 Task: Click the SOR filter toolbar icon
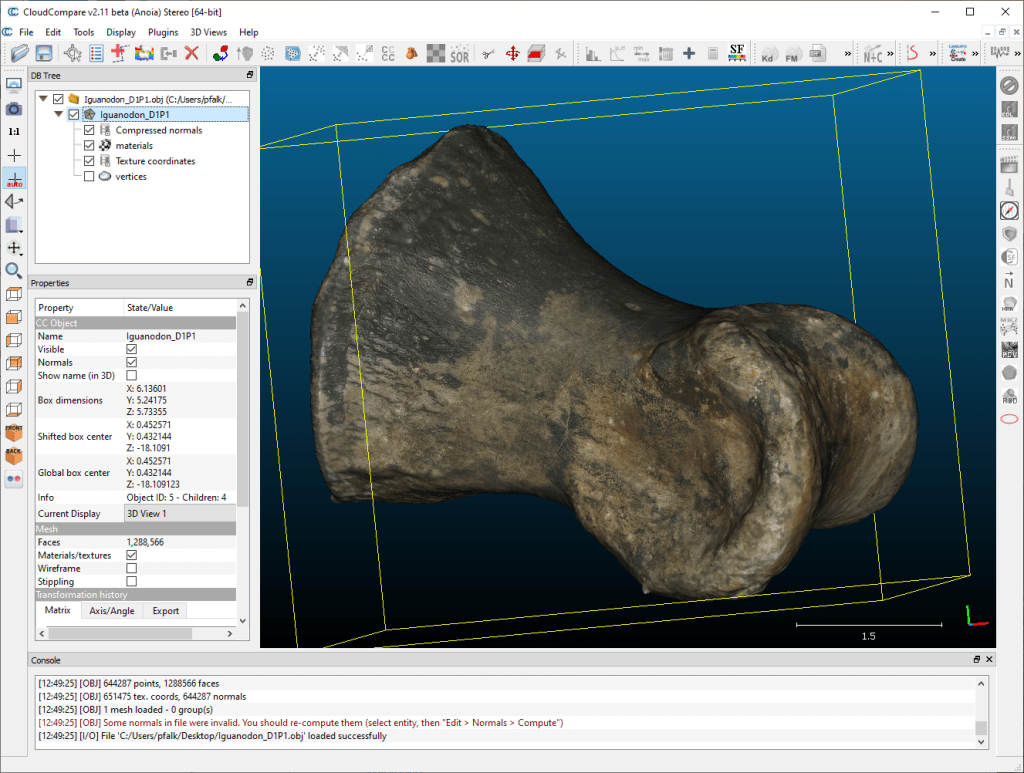[x=459, y=53]
